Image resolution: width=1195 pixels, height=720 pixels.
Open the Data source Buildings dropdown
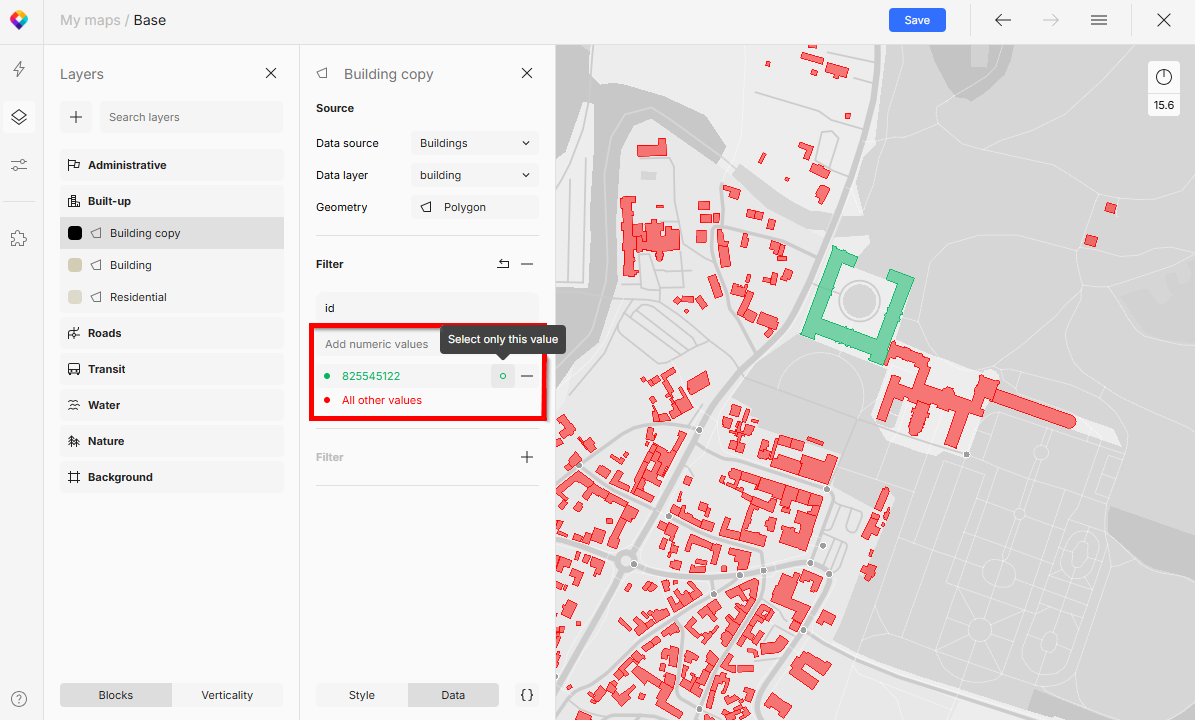(474, 142)
